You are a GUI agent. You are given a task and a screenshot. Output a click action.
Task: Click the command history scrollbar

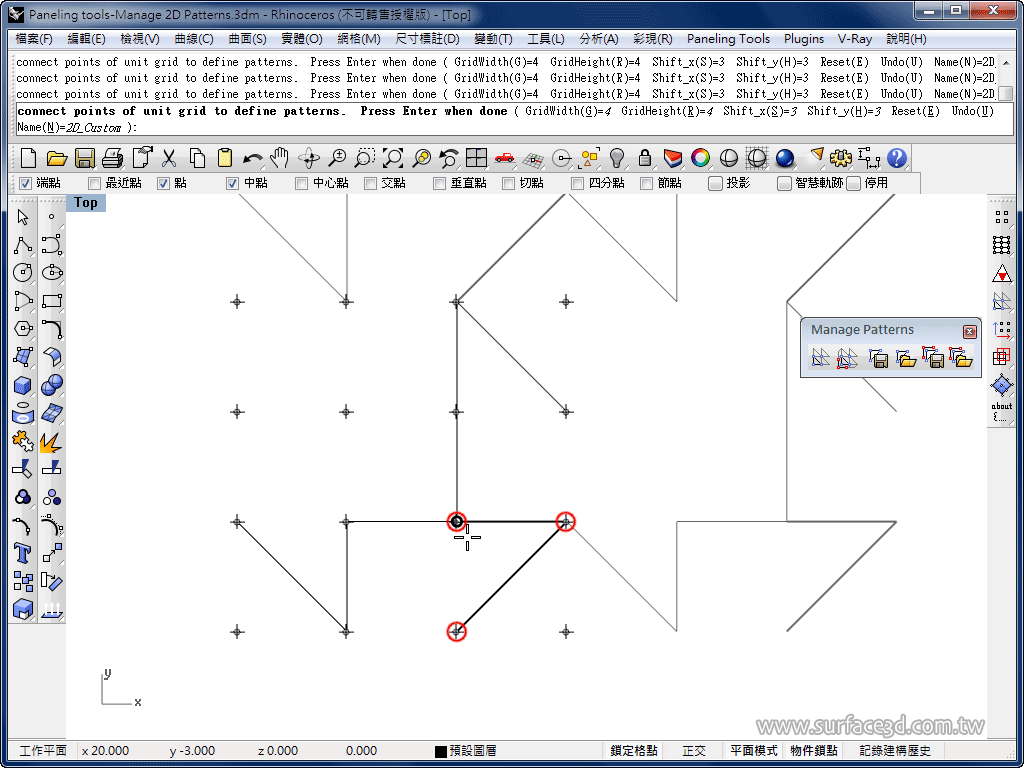click(1006, 77)
